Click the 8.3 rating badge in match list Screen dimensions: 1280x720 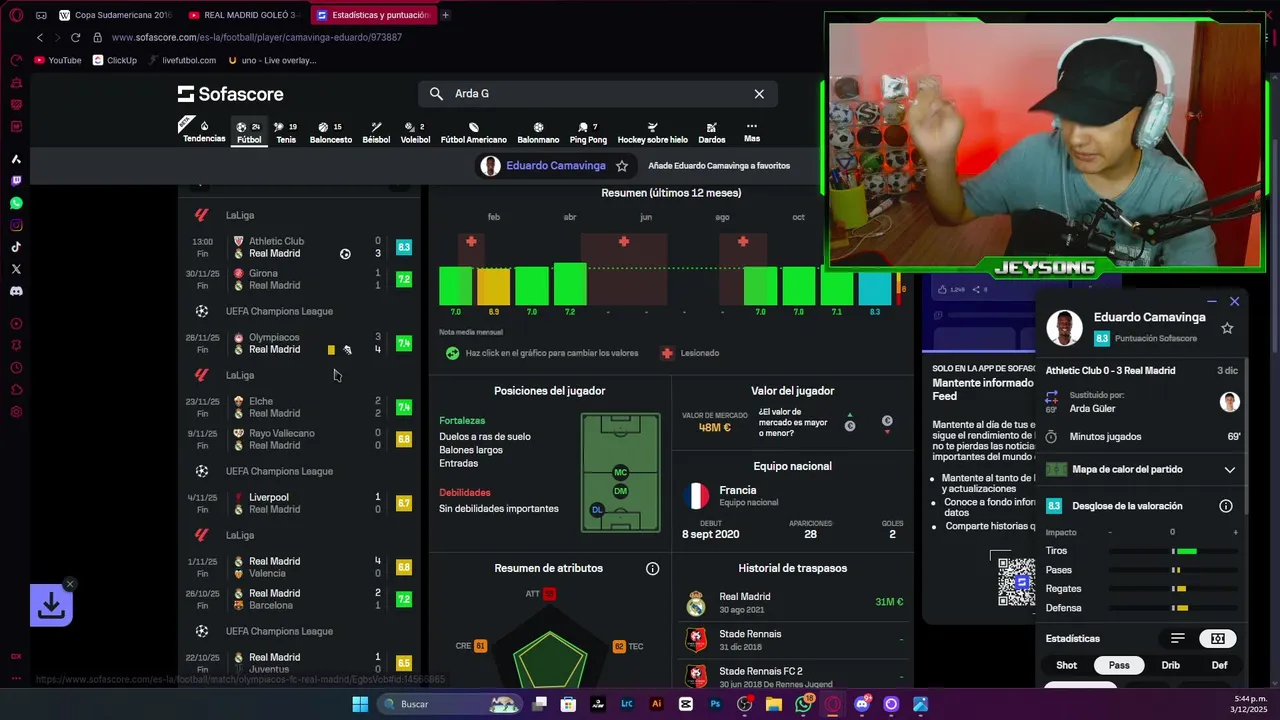(x=404, y=247)
